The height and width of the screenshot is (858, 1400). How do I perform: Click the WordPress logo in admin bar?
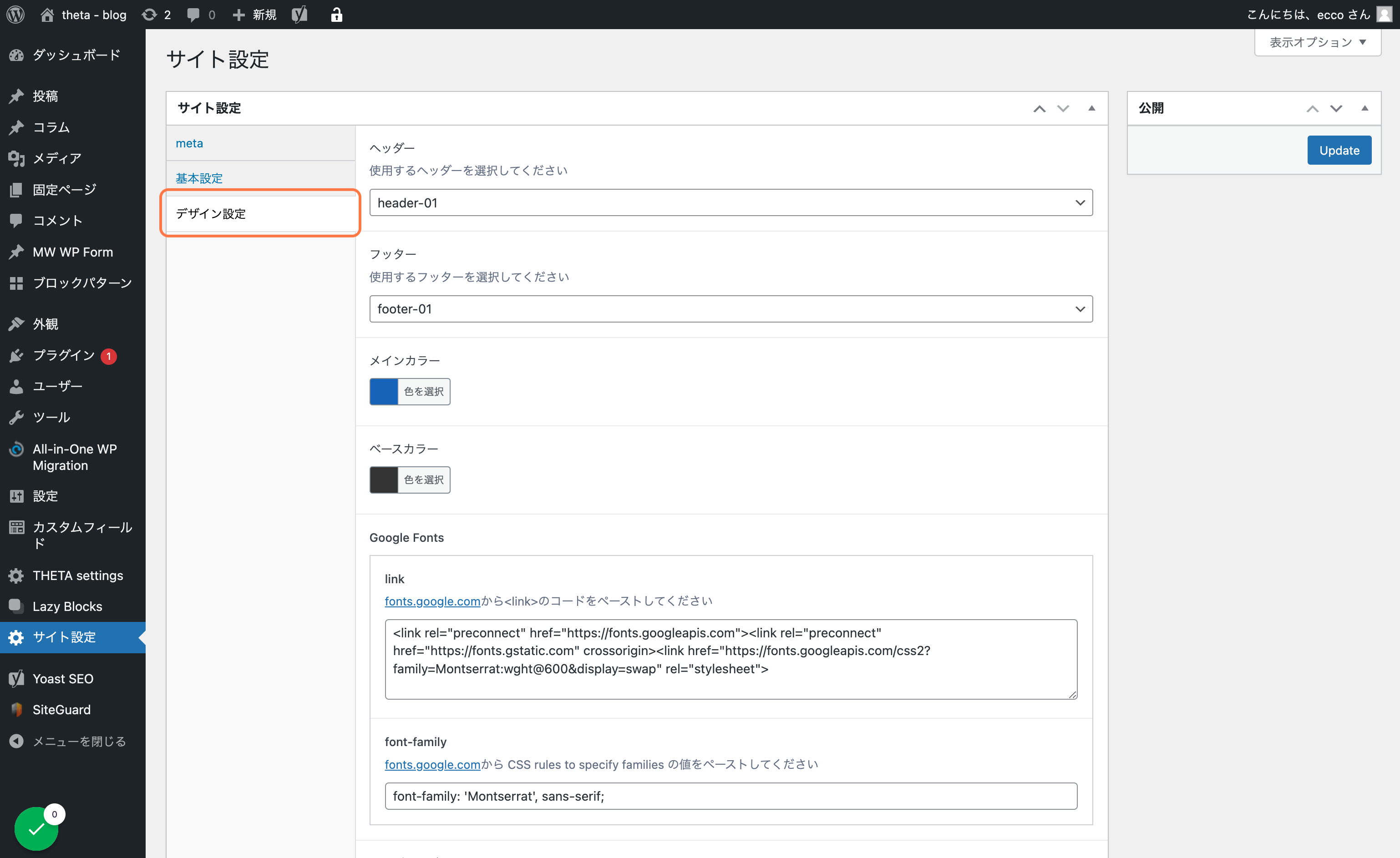click(x=15, y=15)
